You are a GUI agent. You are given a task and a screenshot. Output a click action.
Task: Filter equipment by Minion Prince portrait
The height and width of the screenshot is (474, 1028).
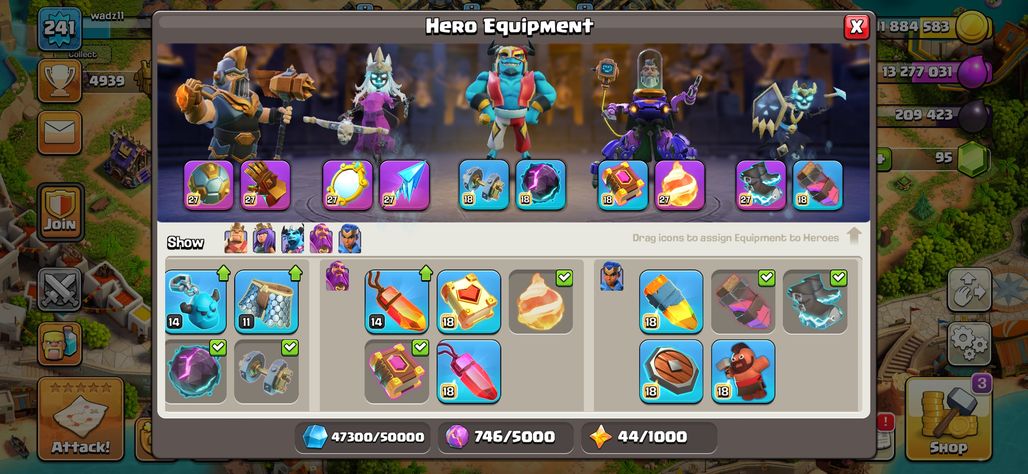[292, 239]
